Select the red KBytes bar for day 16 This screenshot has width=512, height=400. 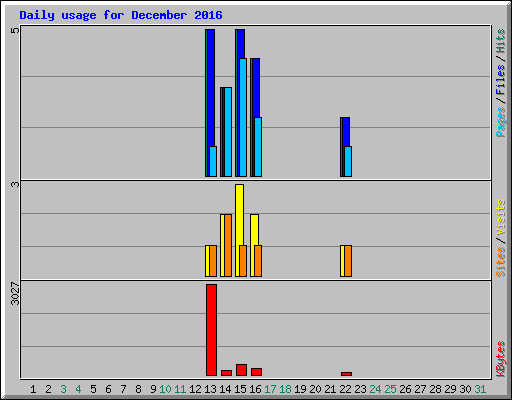(256, 372)
